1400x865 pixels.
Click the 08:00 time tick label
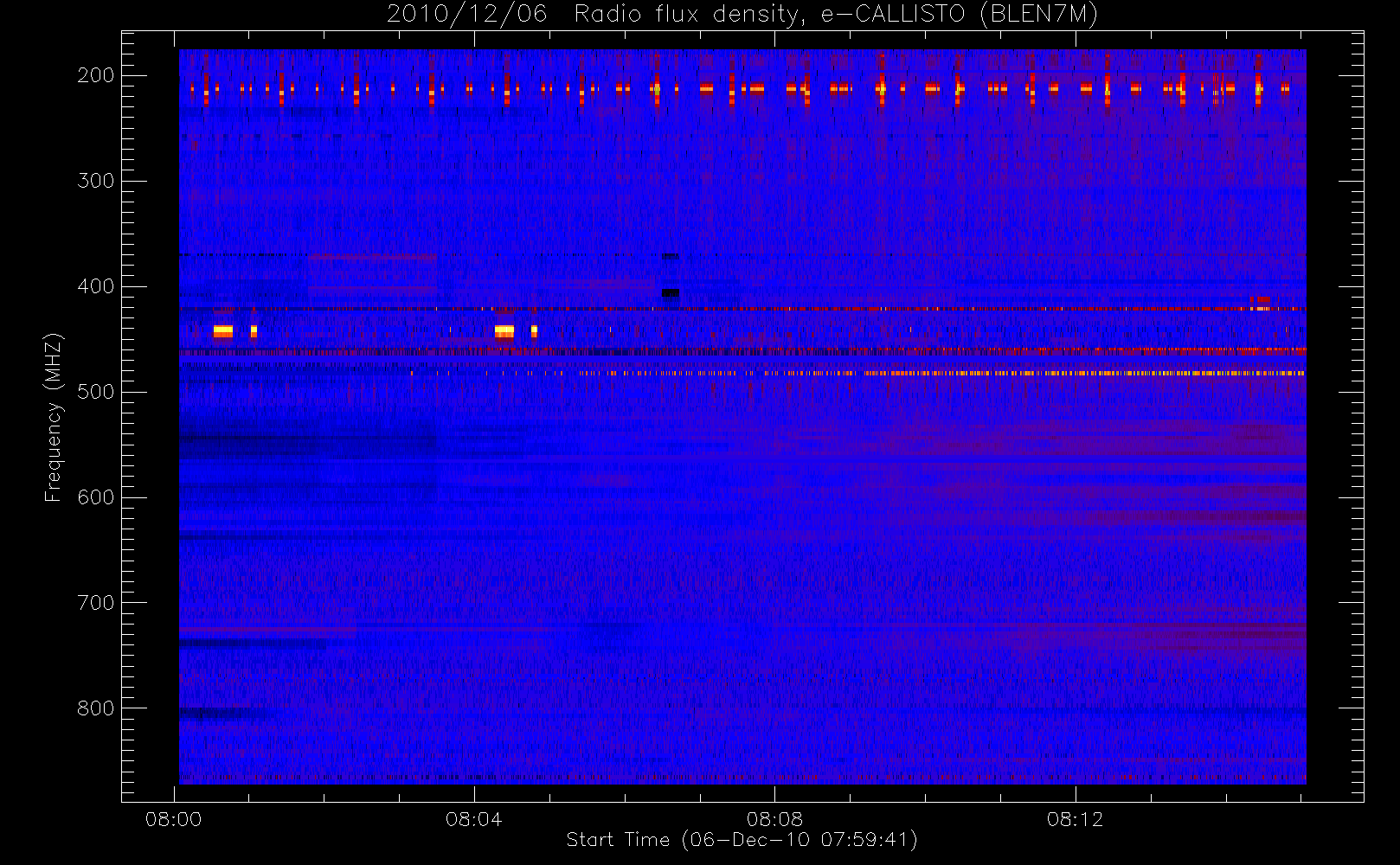tap(173, 819)
